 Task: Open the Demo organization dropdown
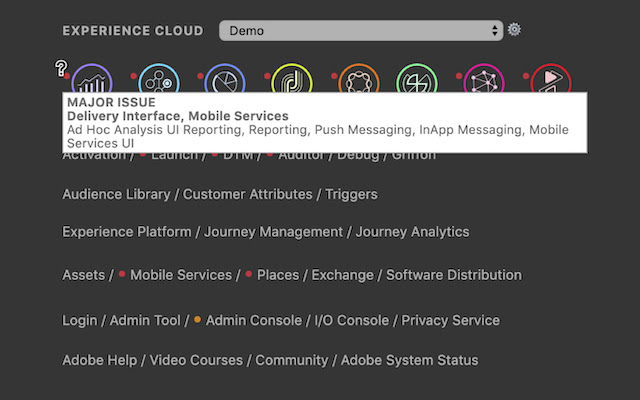point(361,31)
